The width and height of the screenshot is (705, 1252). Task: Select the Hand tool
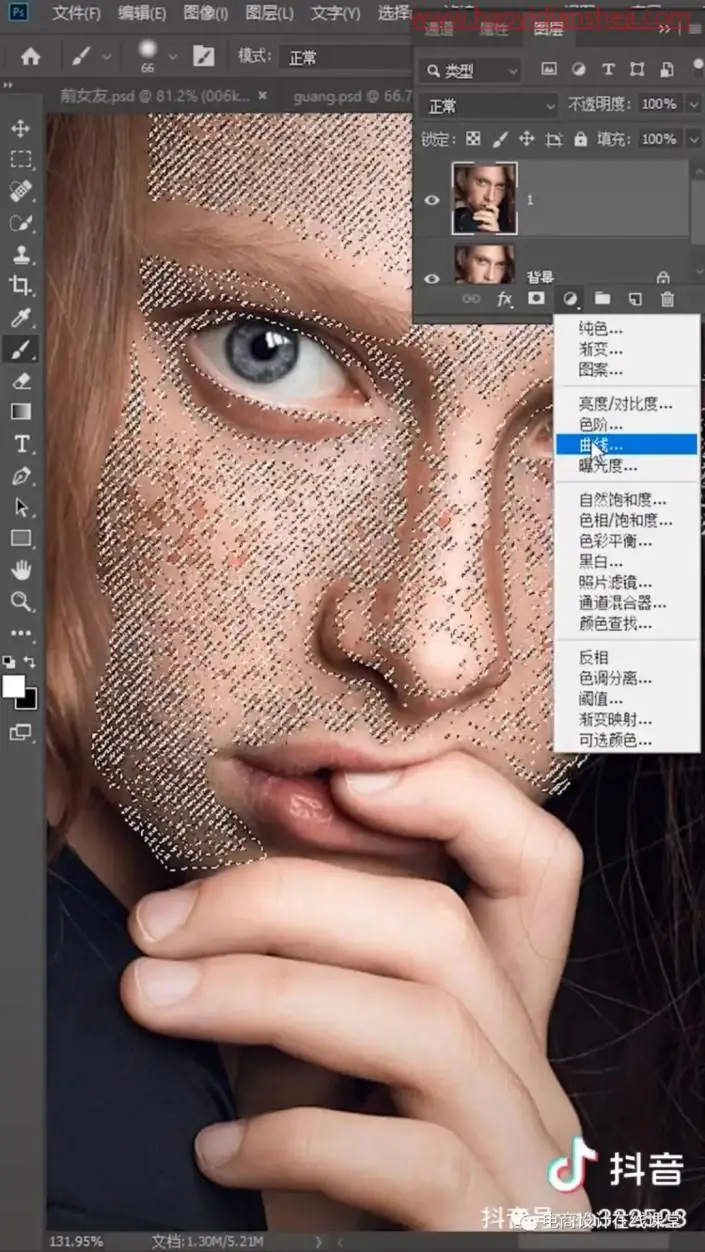point(20,570)
